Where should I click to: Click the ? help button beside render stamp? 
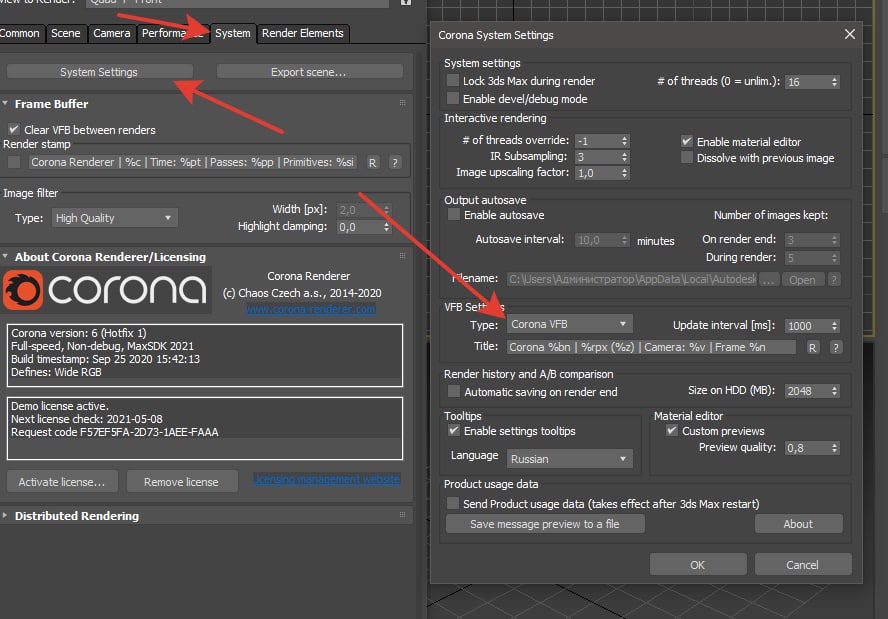tap(395, 163)
